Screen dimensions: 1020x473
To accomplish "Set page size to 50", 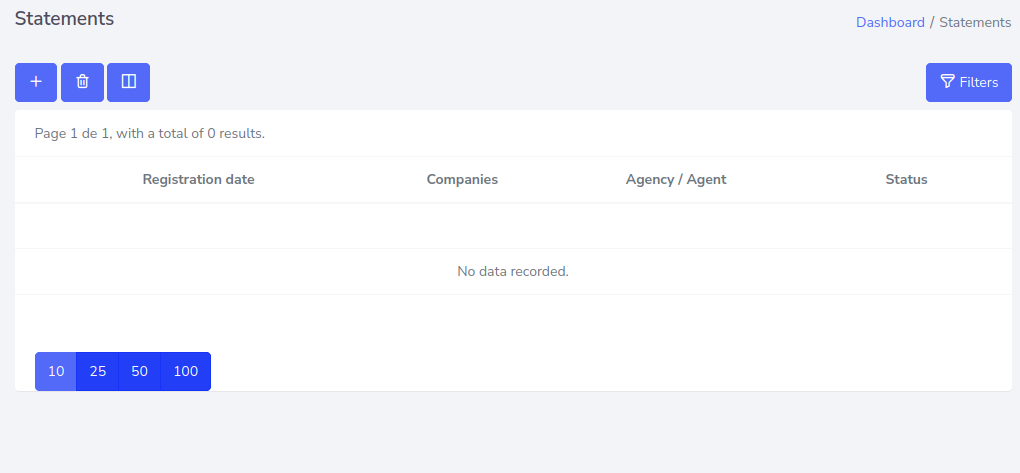I will (140, 371).
